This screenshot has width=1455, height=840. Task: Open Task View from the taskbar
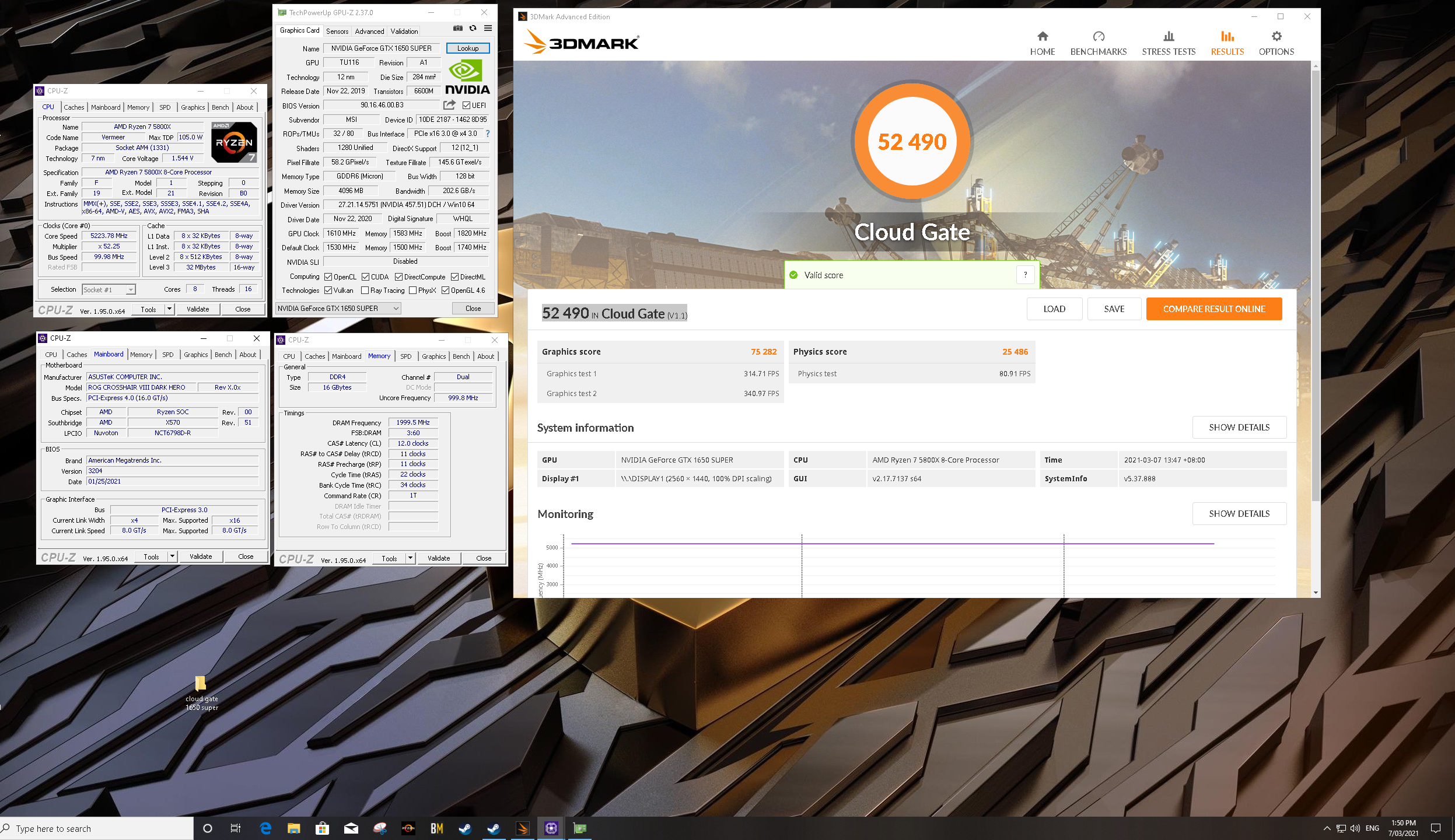[236, 828]
